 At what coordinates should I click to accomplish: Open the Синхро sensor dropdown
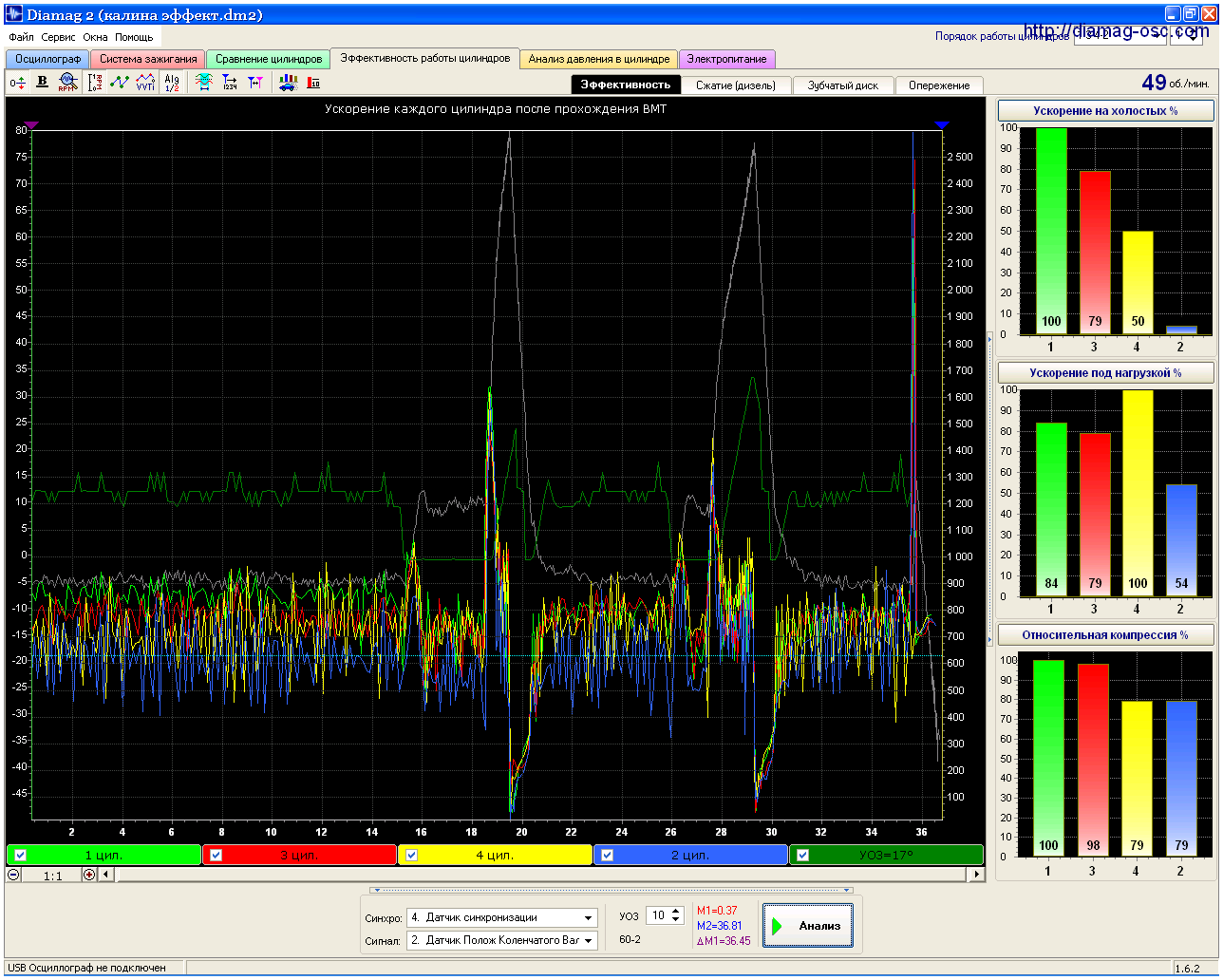point(502,917)
